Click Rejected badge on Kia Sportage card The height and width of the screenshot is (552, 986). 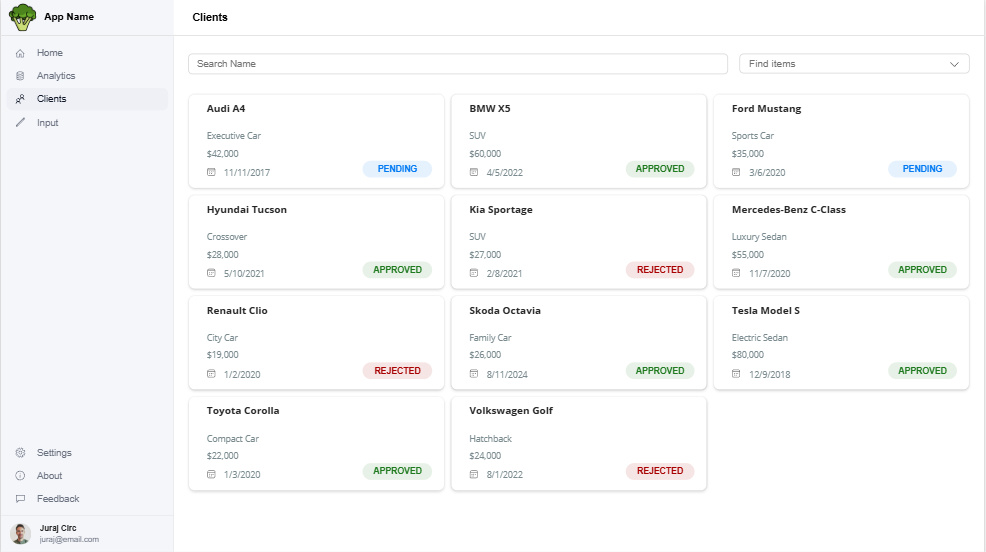pyautogui.click(x=659, y=270)
